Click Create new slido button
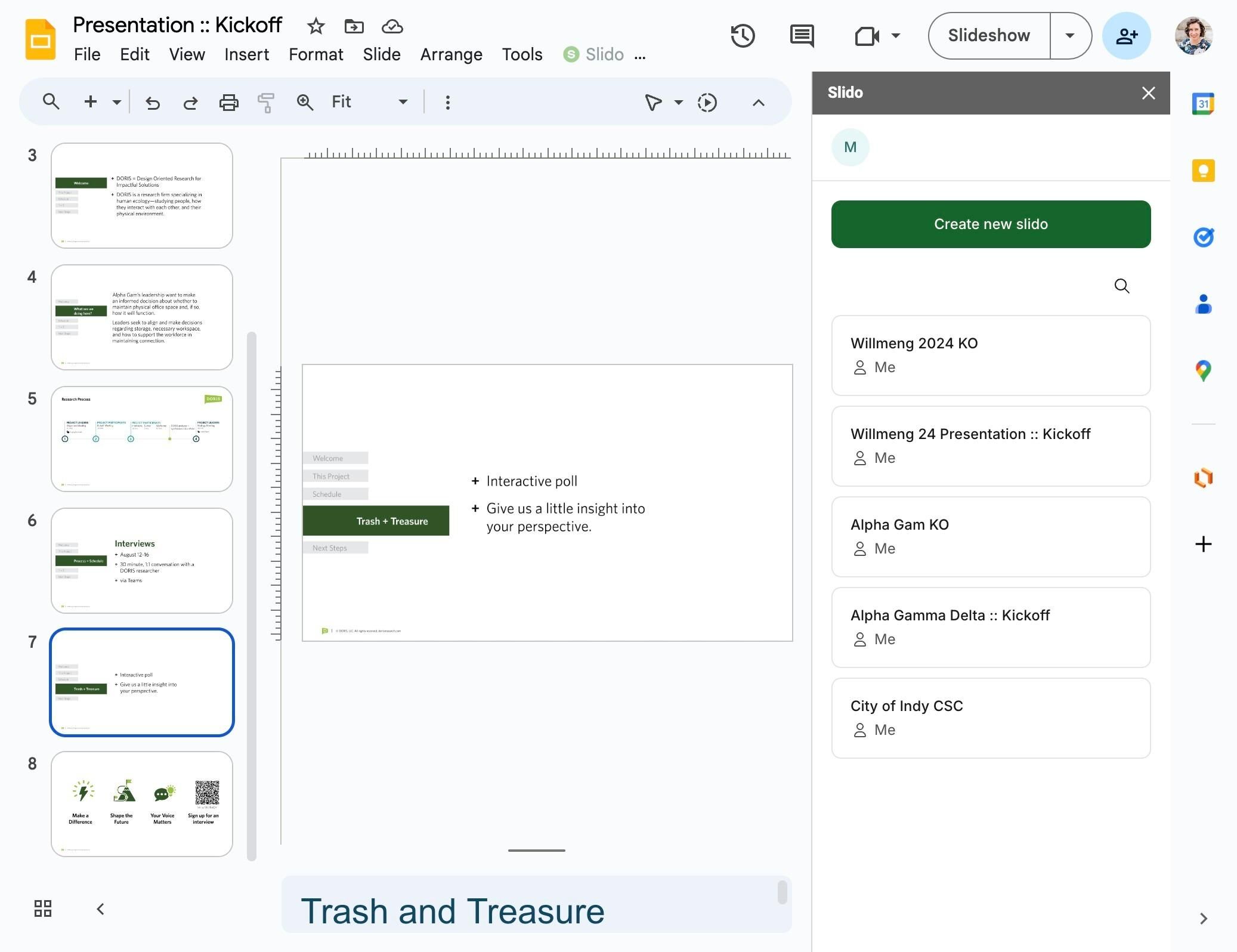The height and width of the screenshot is (952, 1237). click(990, 224)
